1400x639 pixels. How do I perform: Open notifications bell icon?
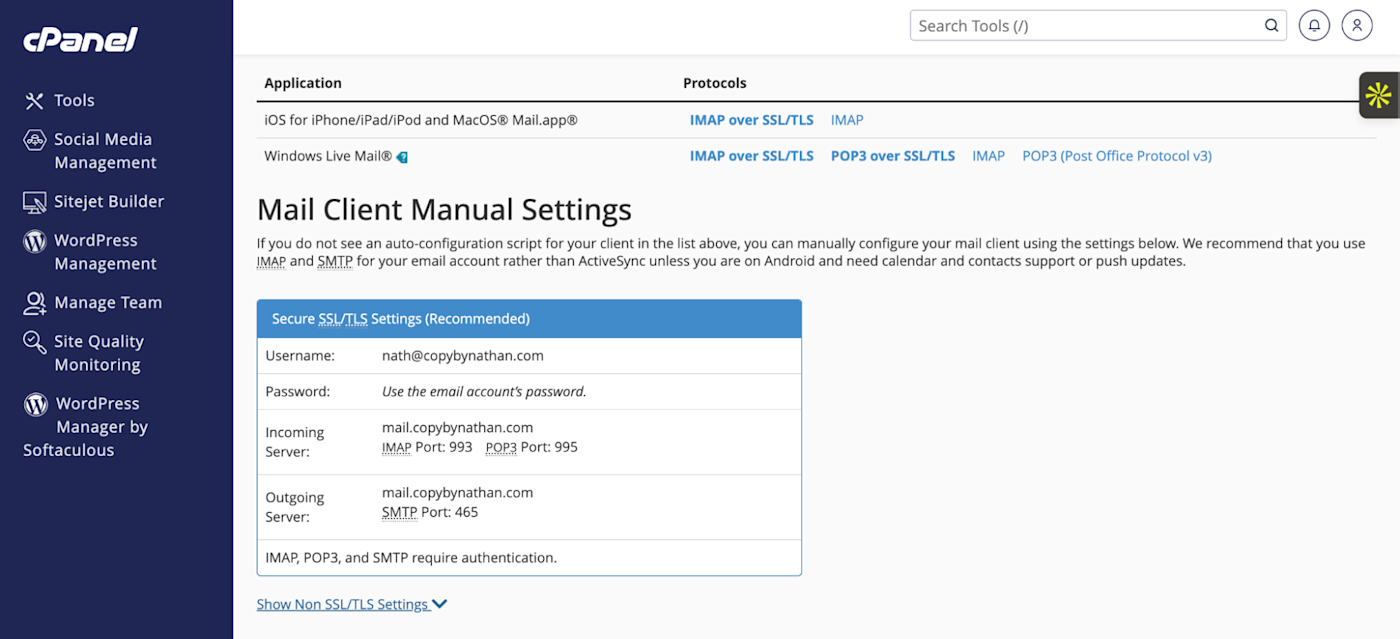pyautogui.click(x=1314, y=26)
